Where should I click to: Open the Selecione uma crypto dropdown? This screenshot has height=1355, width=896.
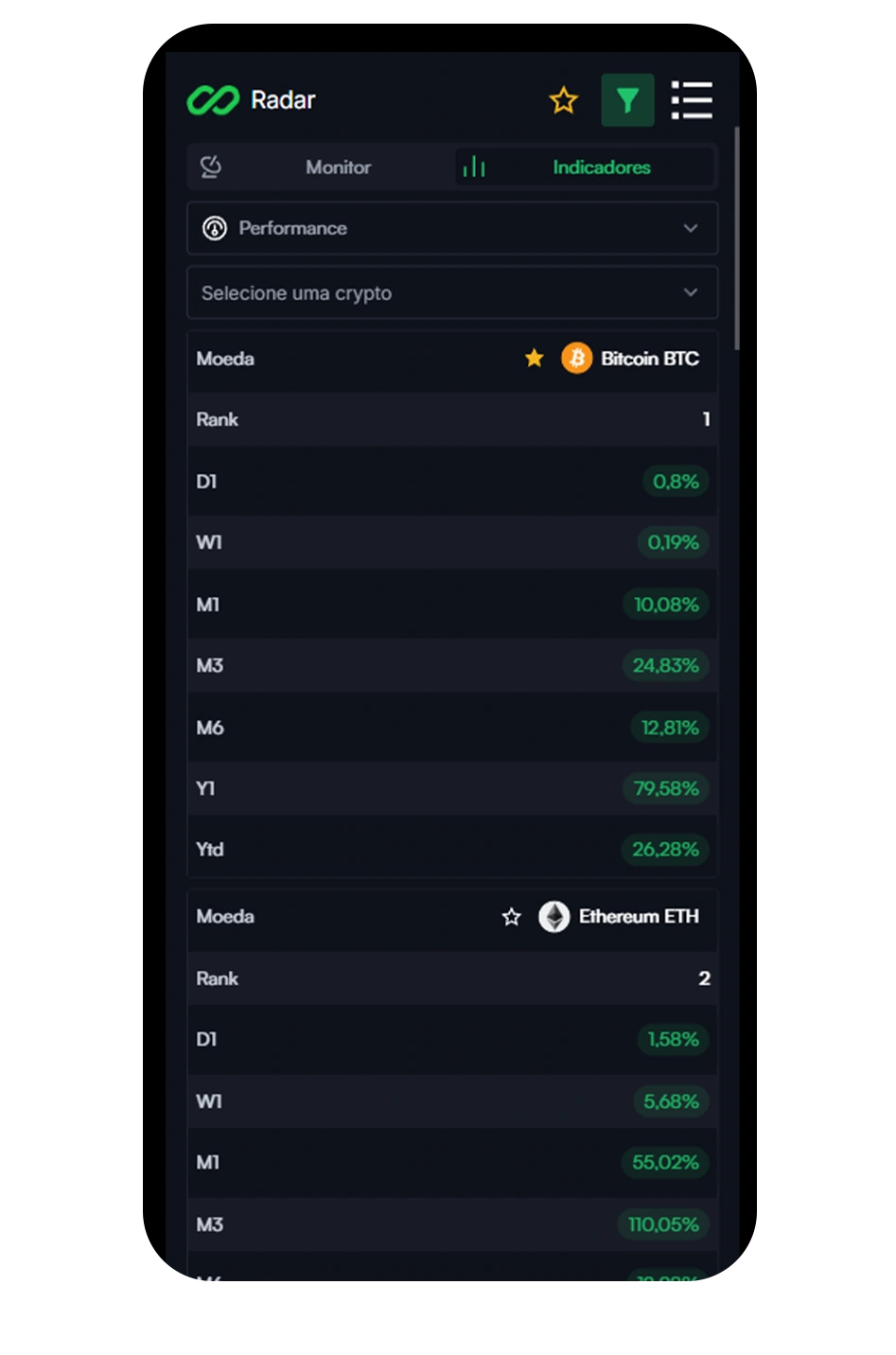[452, 292]
